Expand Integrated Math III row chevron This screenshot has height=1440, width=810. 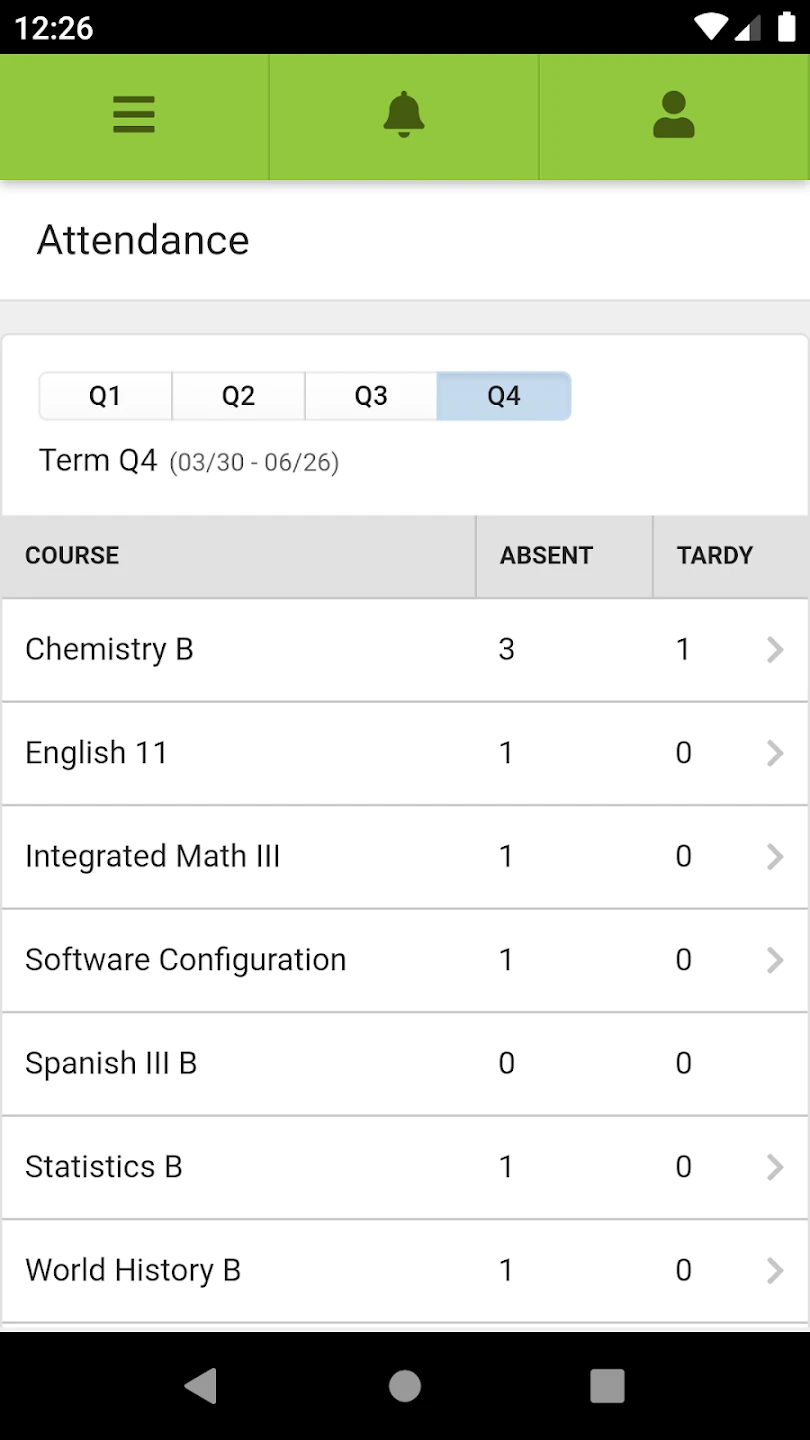pyautogui.click(x=774, y=856)
